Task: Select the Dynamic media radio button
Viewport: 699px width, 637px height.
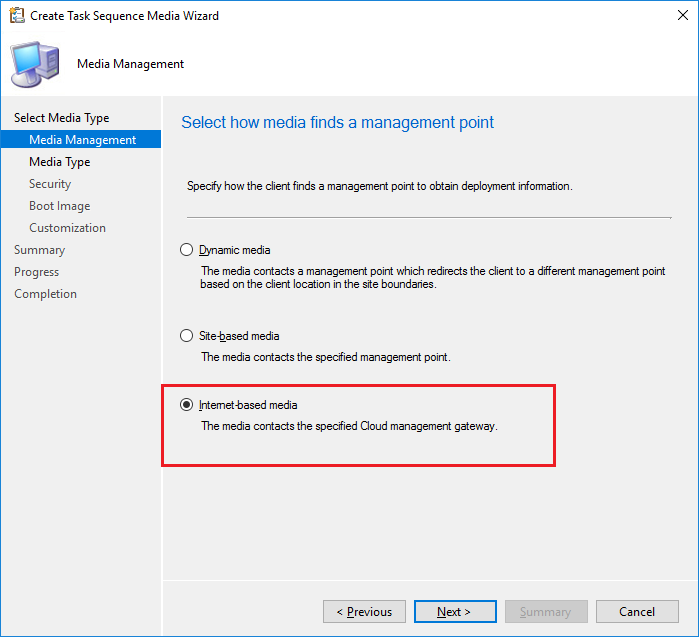Action: coord(186,250)
